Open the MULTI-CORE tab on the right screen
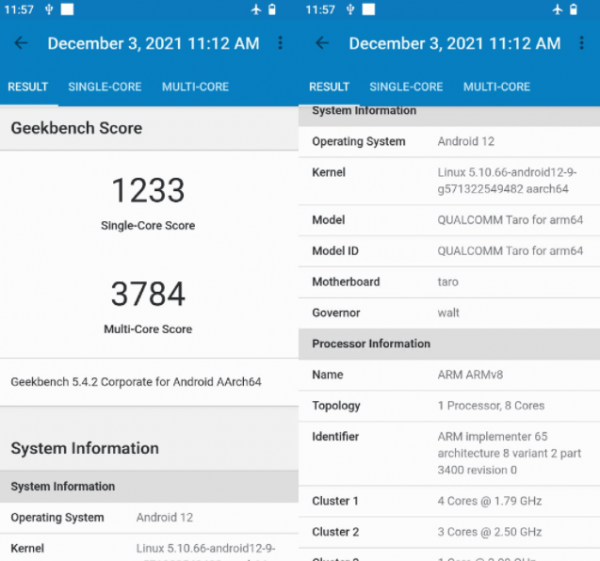Screen dimensions: 600x561 (496, 87)
